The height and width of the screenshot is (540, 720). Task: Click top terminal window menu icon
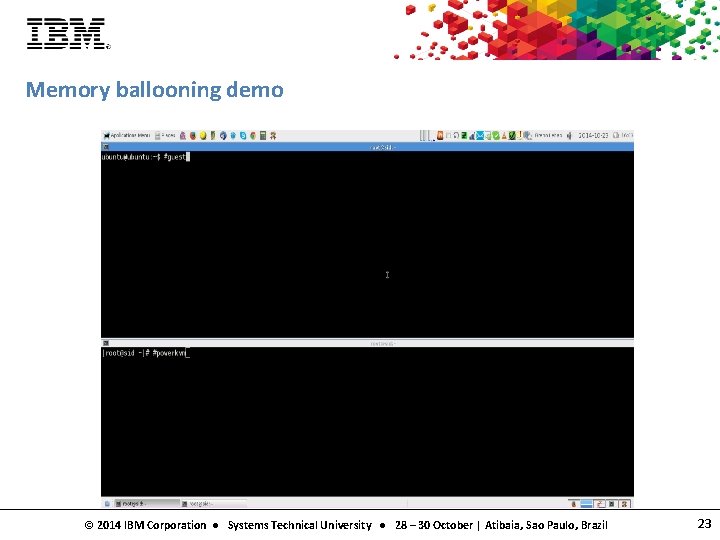[106, 147]
